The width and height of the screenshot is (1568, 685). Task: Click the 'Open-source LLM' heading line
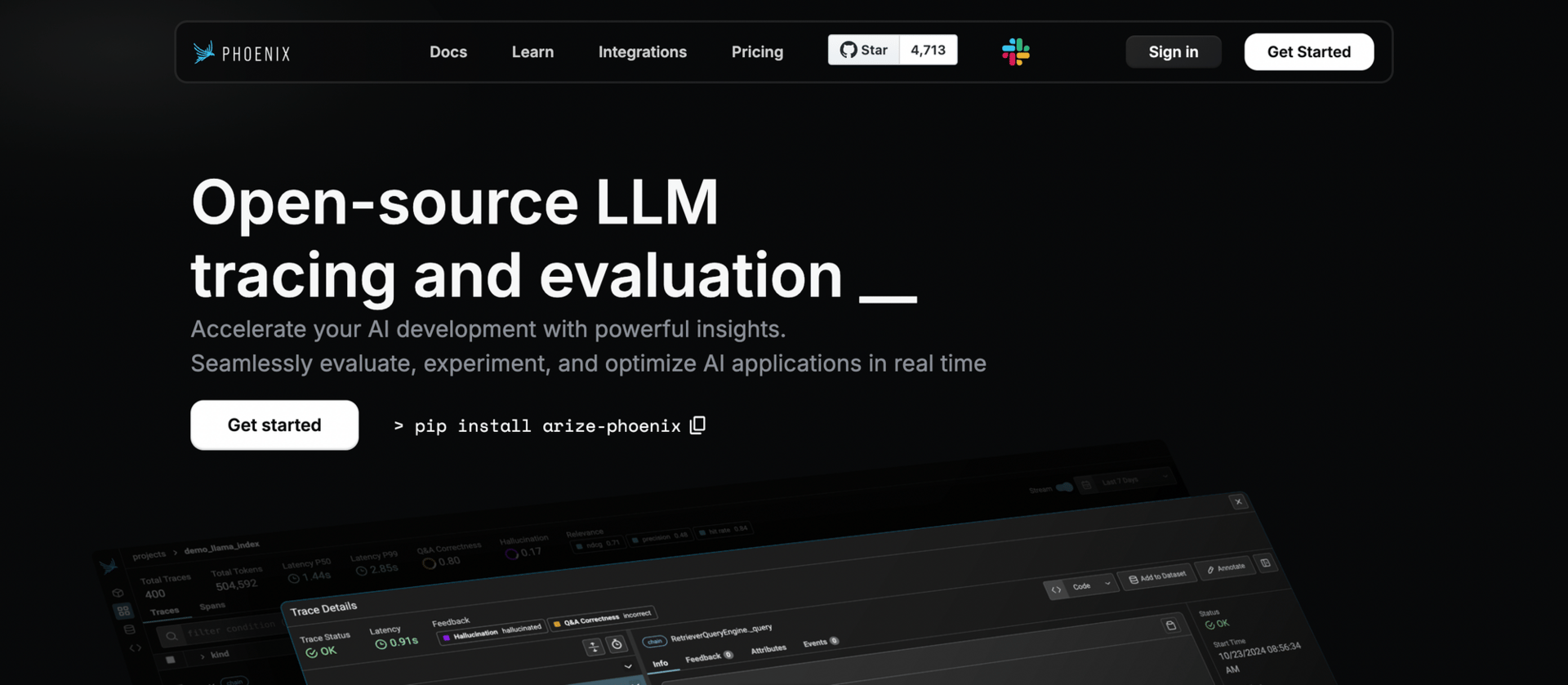click(455, 202)
